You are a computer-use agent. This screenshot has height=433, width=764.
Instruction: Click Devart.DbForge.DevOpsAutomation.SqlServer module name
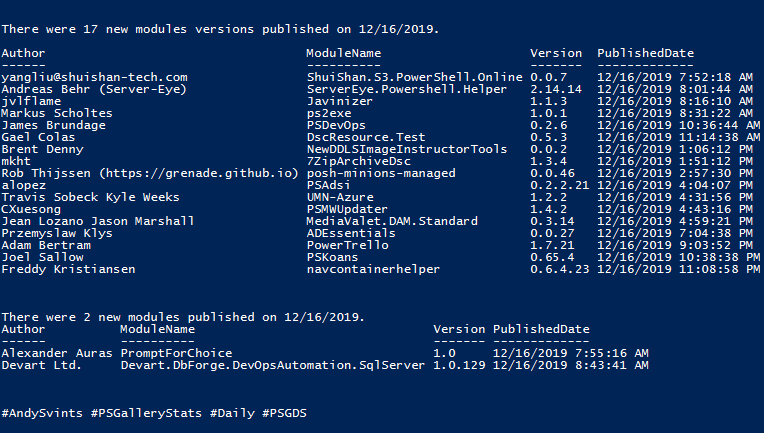click(x=273, y=365)
